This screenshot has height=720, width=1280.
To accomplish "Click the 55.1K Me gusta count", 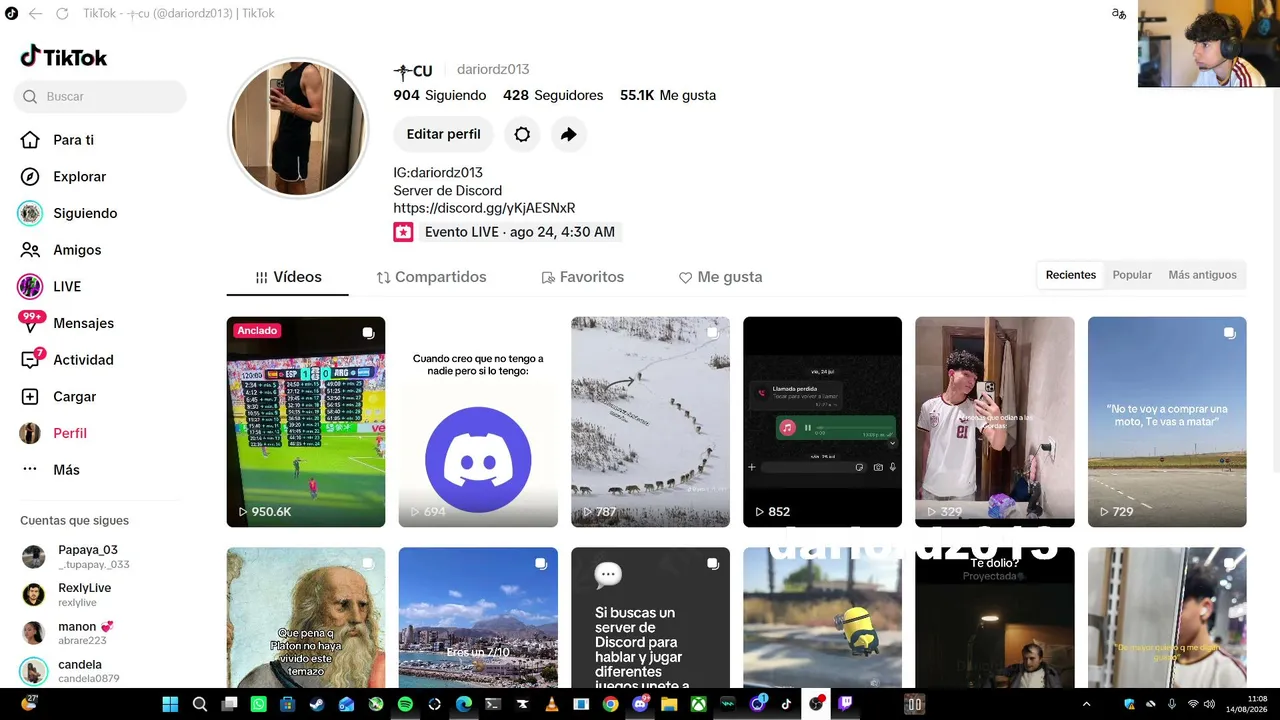I will tap(668, 96).
